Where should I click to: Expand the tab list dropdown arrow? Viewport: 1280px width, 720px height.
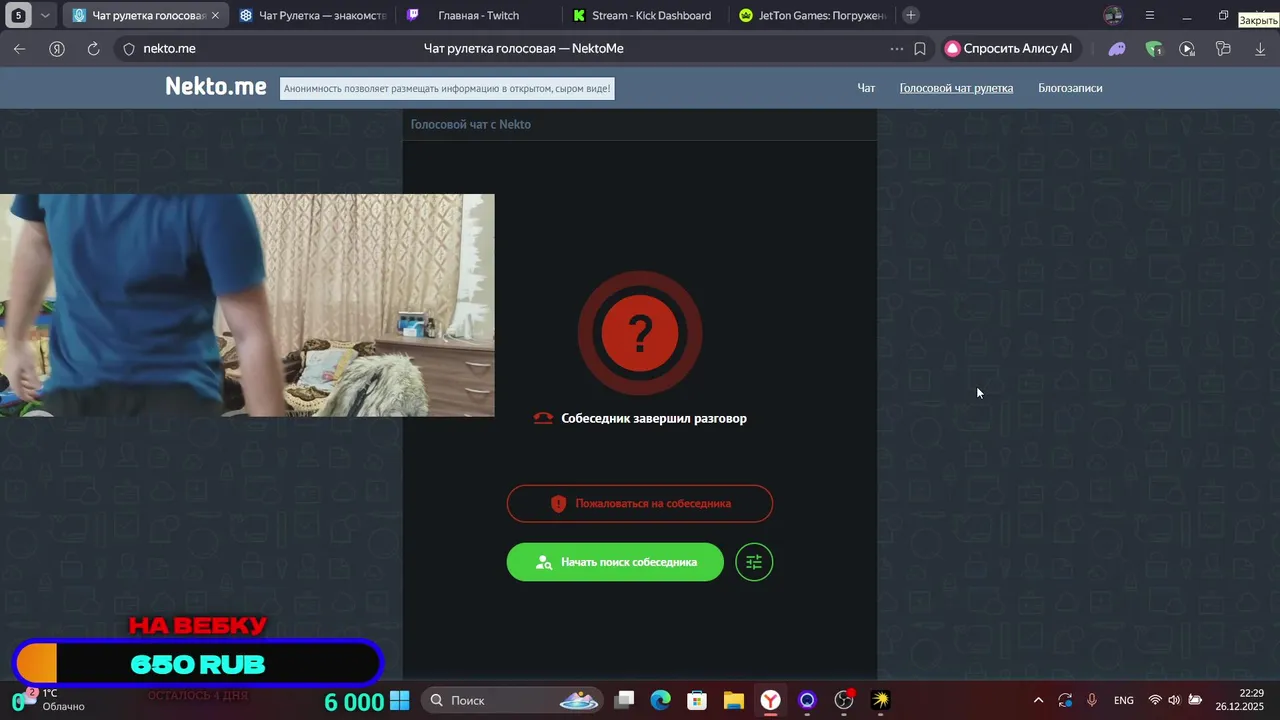pyautogui.click(x=45, y=15)
